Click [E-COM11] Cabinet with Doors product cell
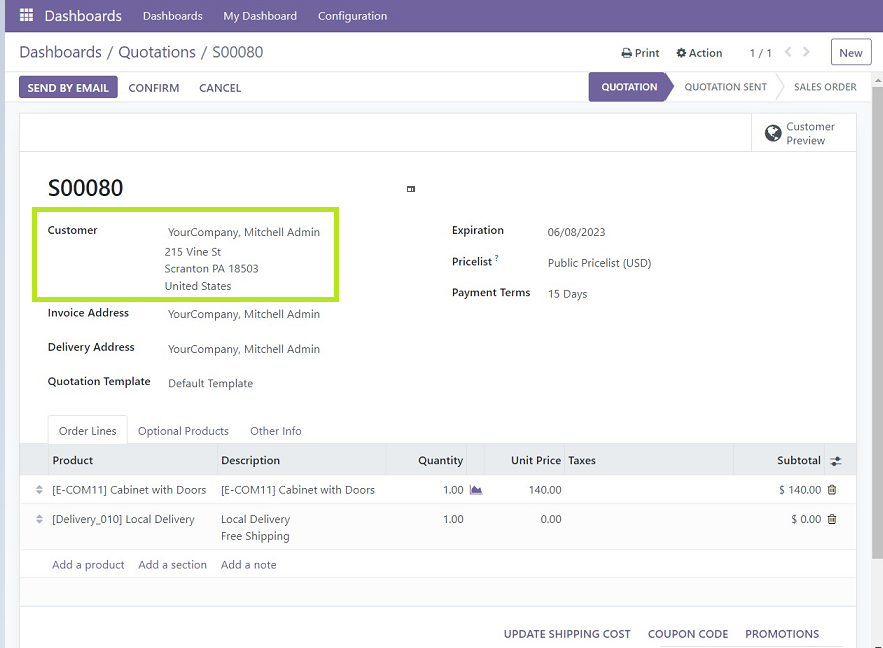This screenshot has height=648, width=883. point(129,490)
